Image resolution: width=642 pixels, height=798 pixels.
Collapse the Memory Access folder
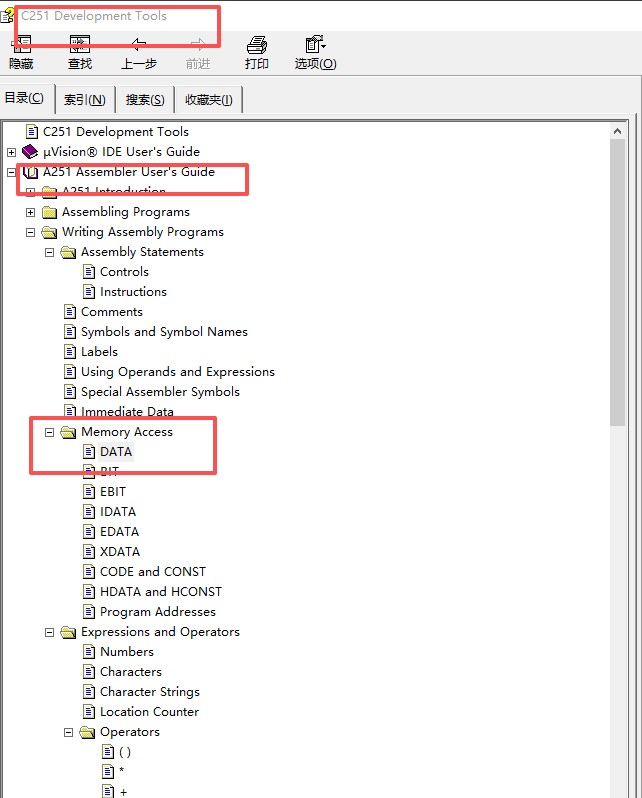pos(49,432)
